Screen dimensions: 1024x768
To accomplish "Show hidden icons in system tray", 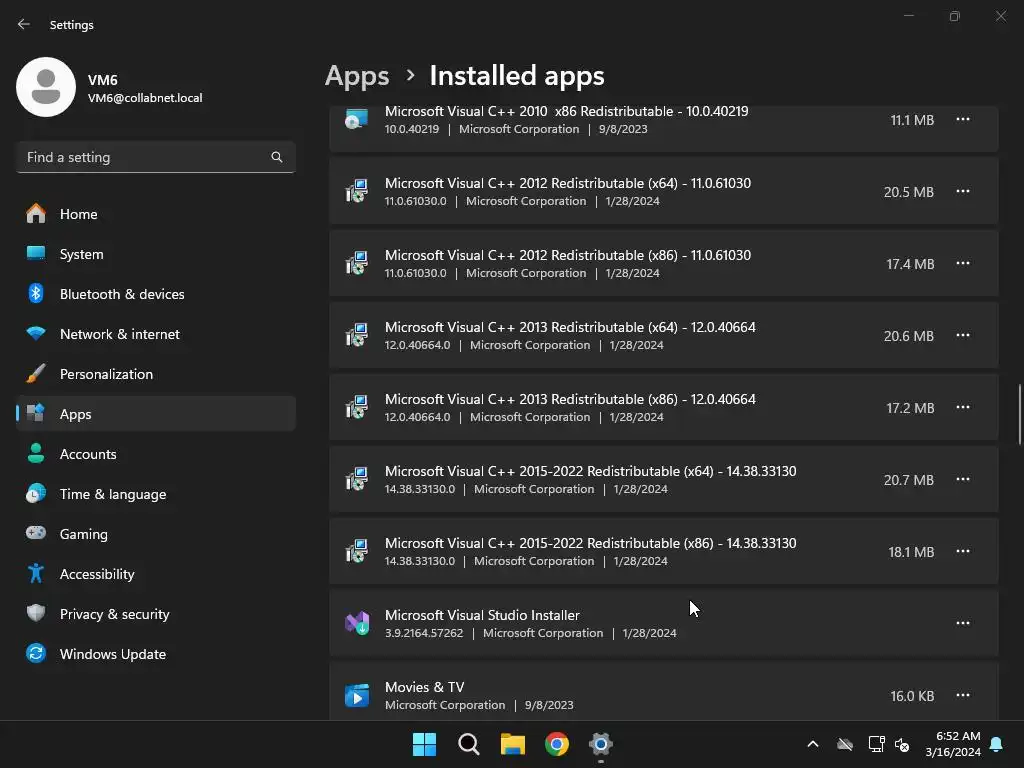I will (813, 744).
